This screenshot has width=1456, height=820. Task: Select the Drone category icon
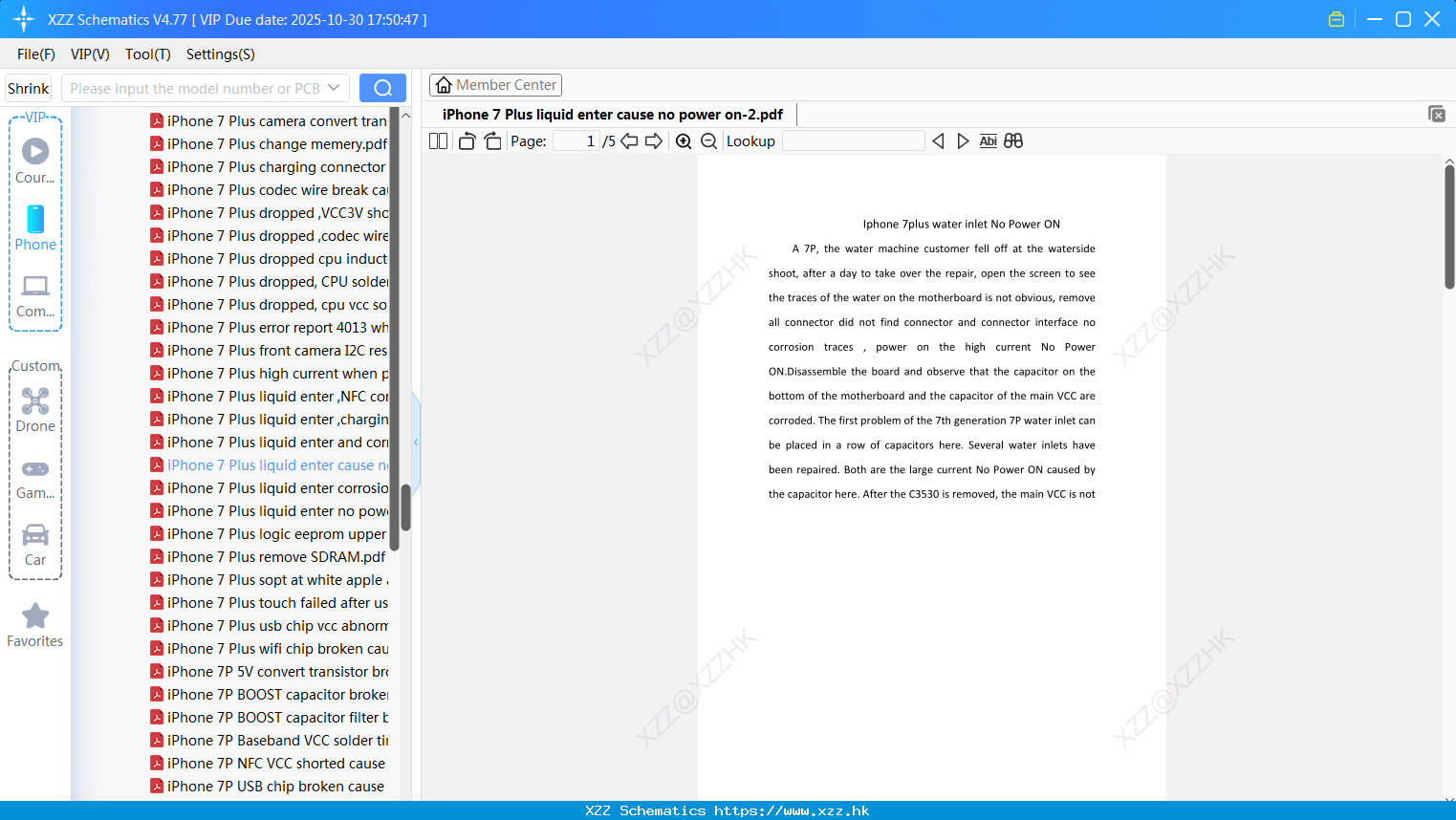35,410
